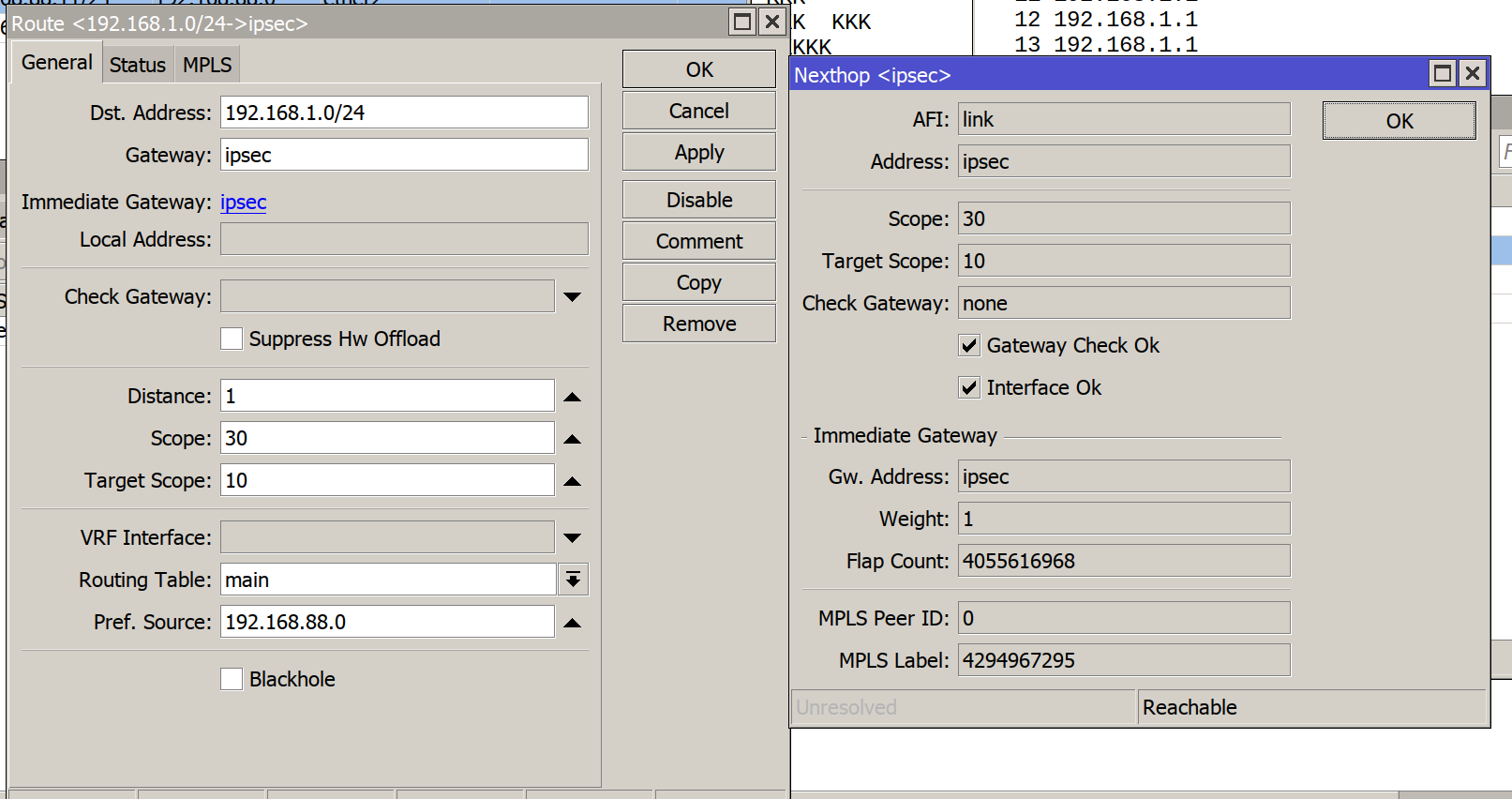
Task: Expand the Check Gateway dropdown in Route window
Action: tap(573, 296)
